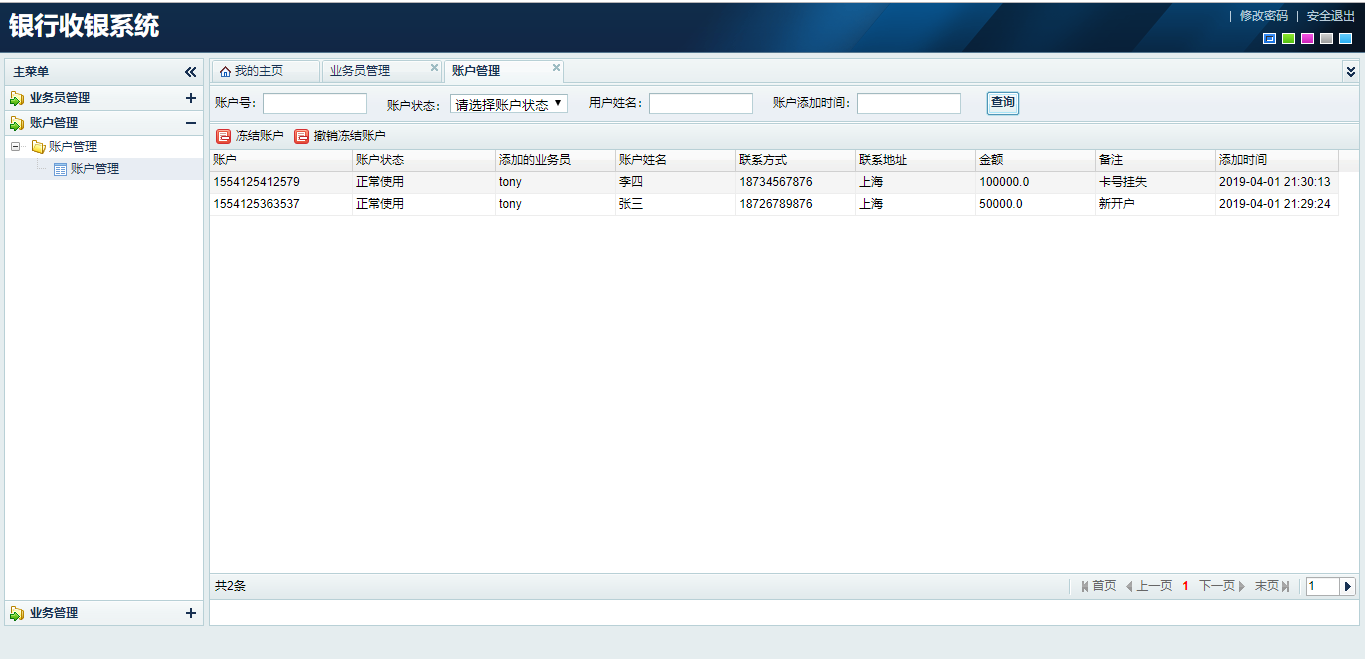Click the red current page number 1
The image size is (1365, 659).
click(1186, 586)
